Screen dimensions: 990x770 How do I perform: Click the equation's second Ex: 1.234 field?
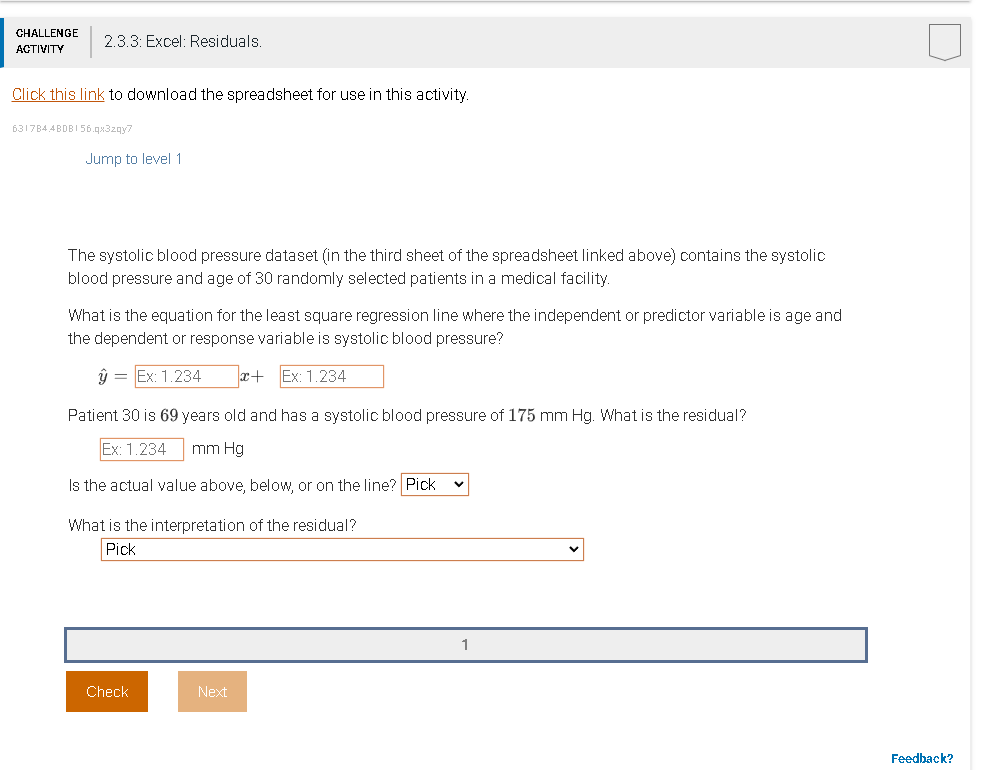(x=331, y=376)
